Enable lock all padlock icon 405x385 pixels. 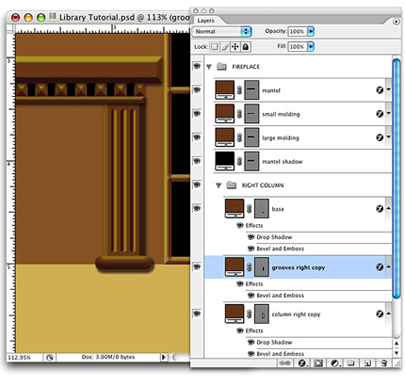click(x=246, y=47)
